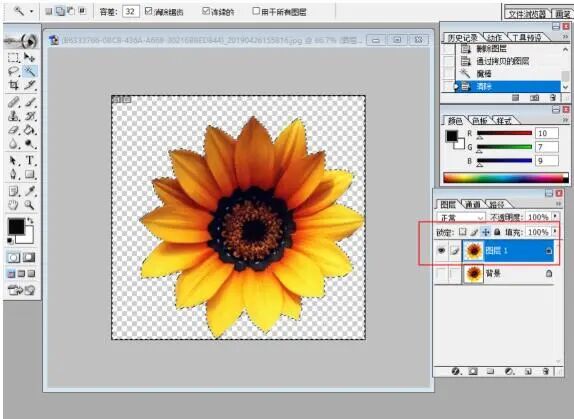Select the Rectangle shape tool
The width and height of the screenshot is (574, 419).
click(x=29, y=175)
